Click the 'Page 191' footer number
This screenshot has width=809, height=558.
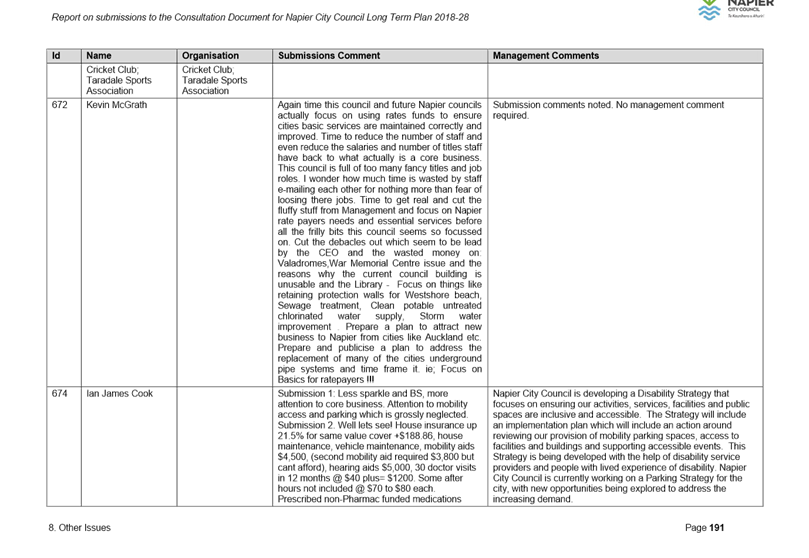pyautogui.click(x=704, y=528)
